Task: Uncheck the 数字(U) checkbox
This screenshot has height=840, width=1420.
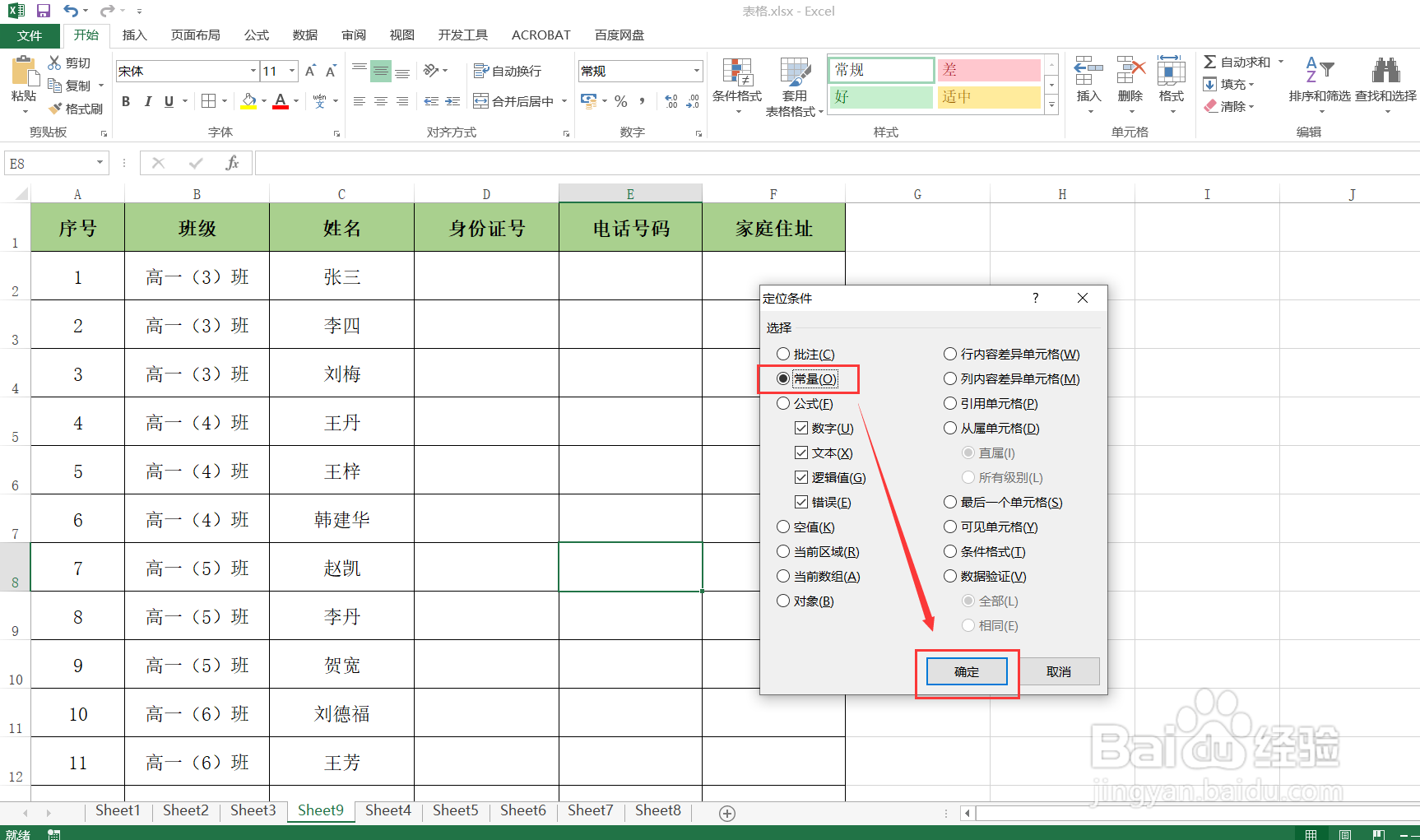Action: tap(801, 428)
